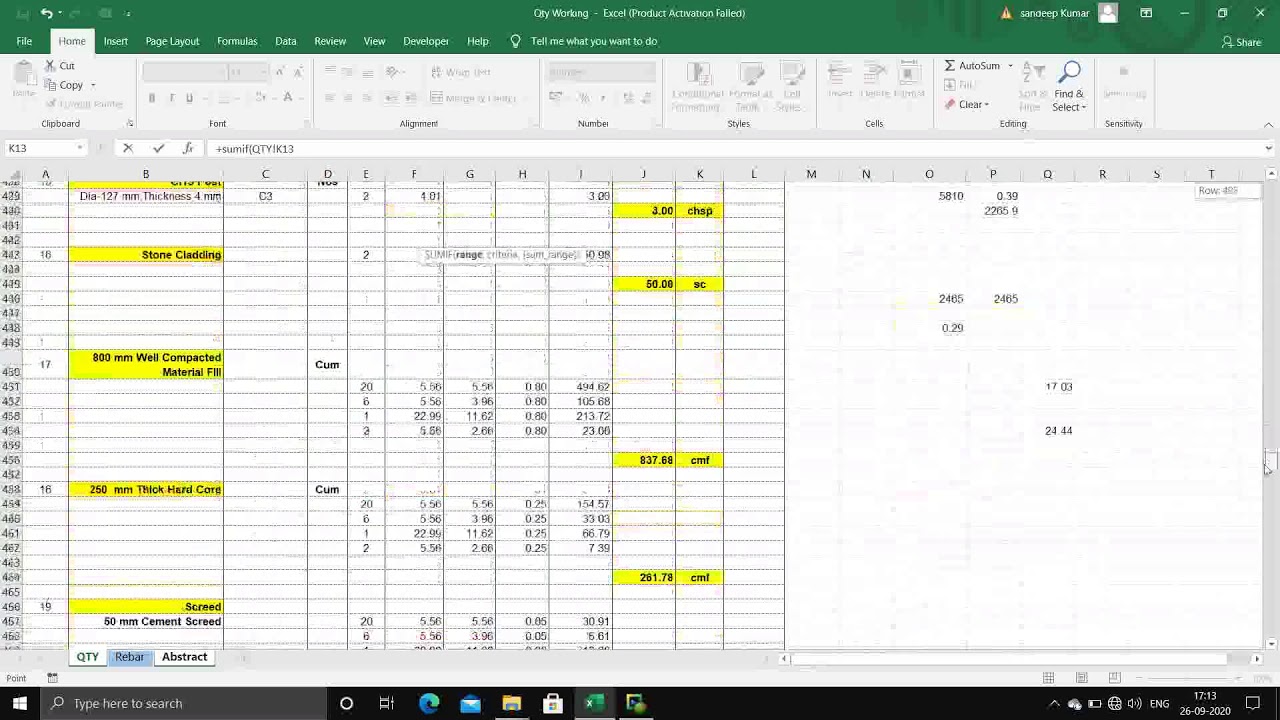Click cell 250 mm Thick Hard Core
The height and width of the screenshot is (720, 1280).
pos(146,489)
